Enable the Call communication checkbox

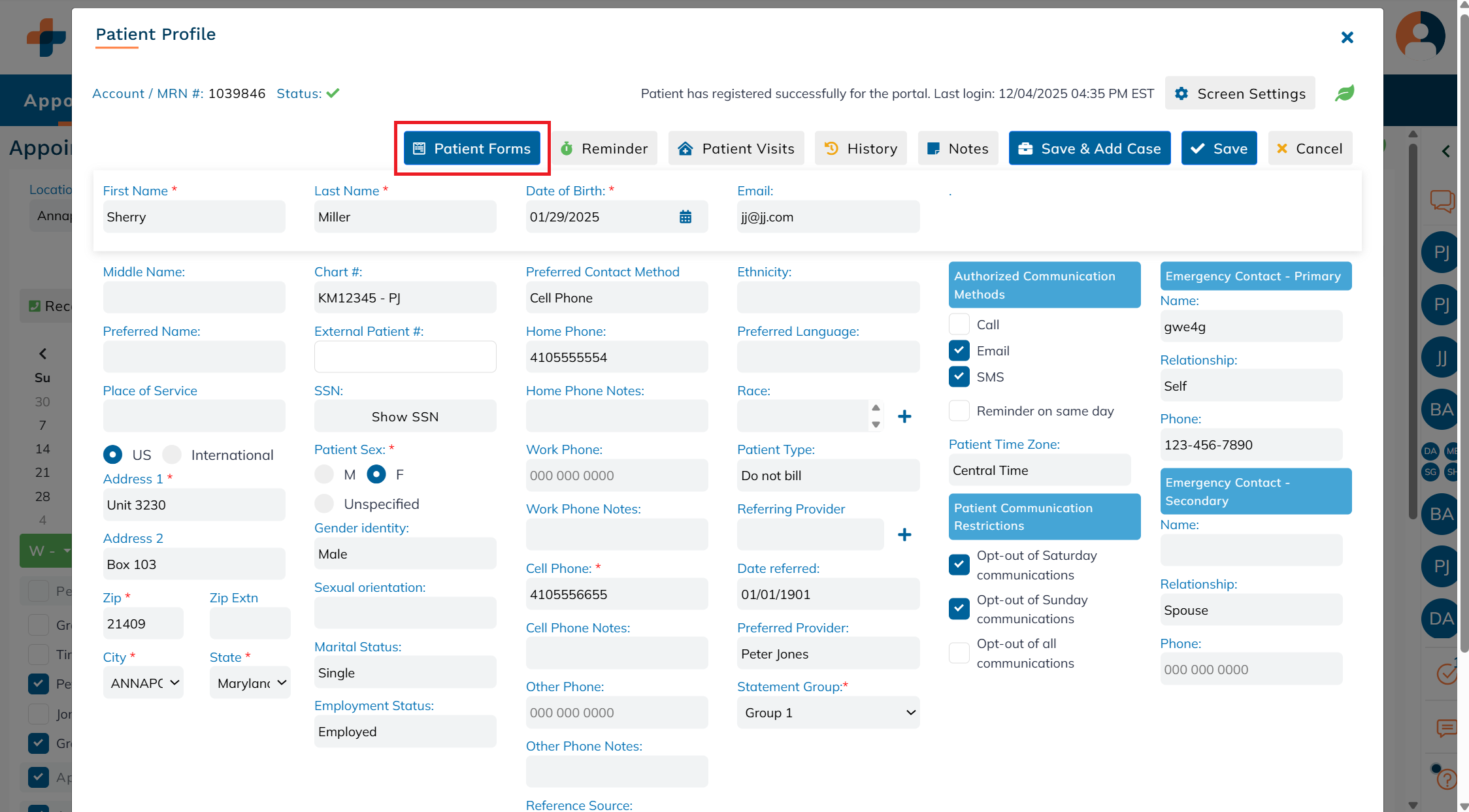coord(959,325)
